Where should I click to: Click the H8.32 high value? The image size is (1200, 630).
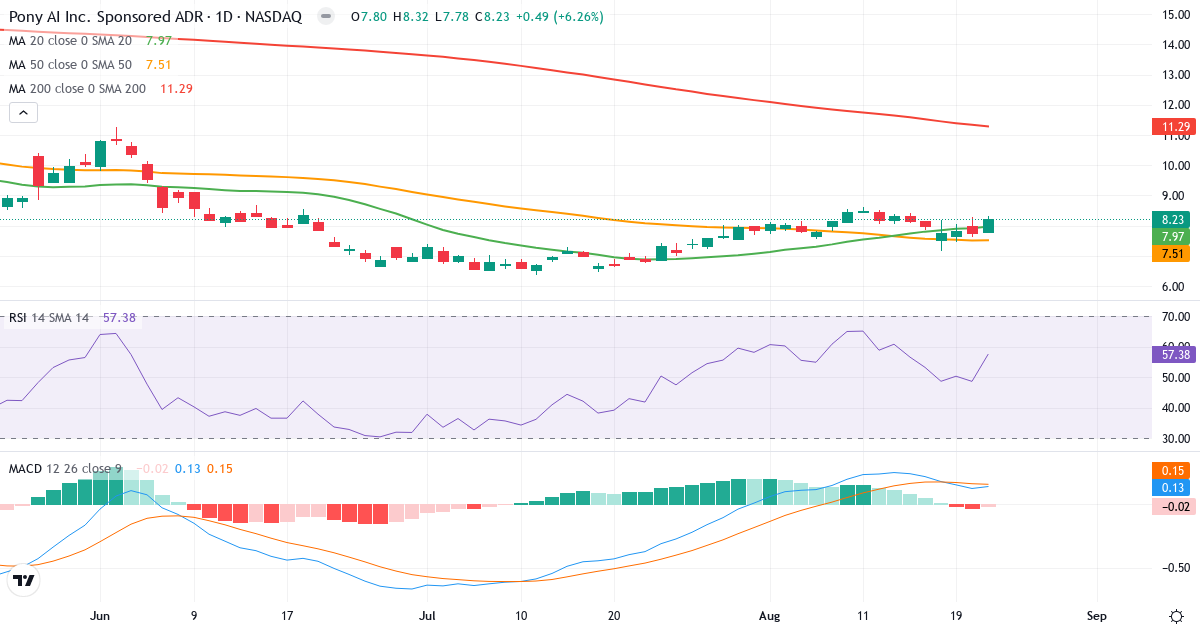pos(410,17)
